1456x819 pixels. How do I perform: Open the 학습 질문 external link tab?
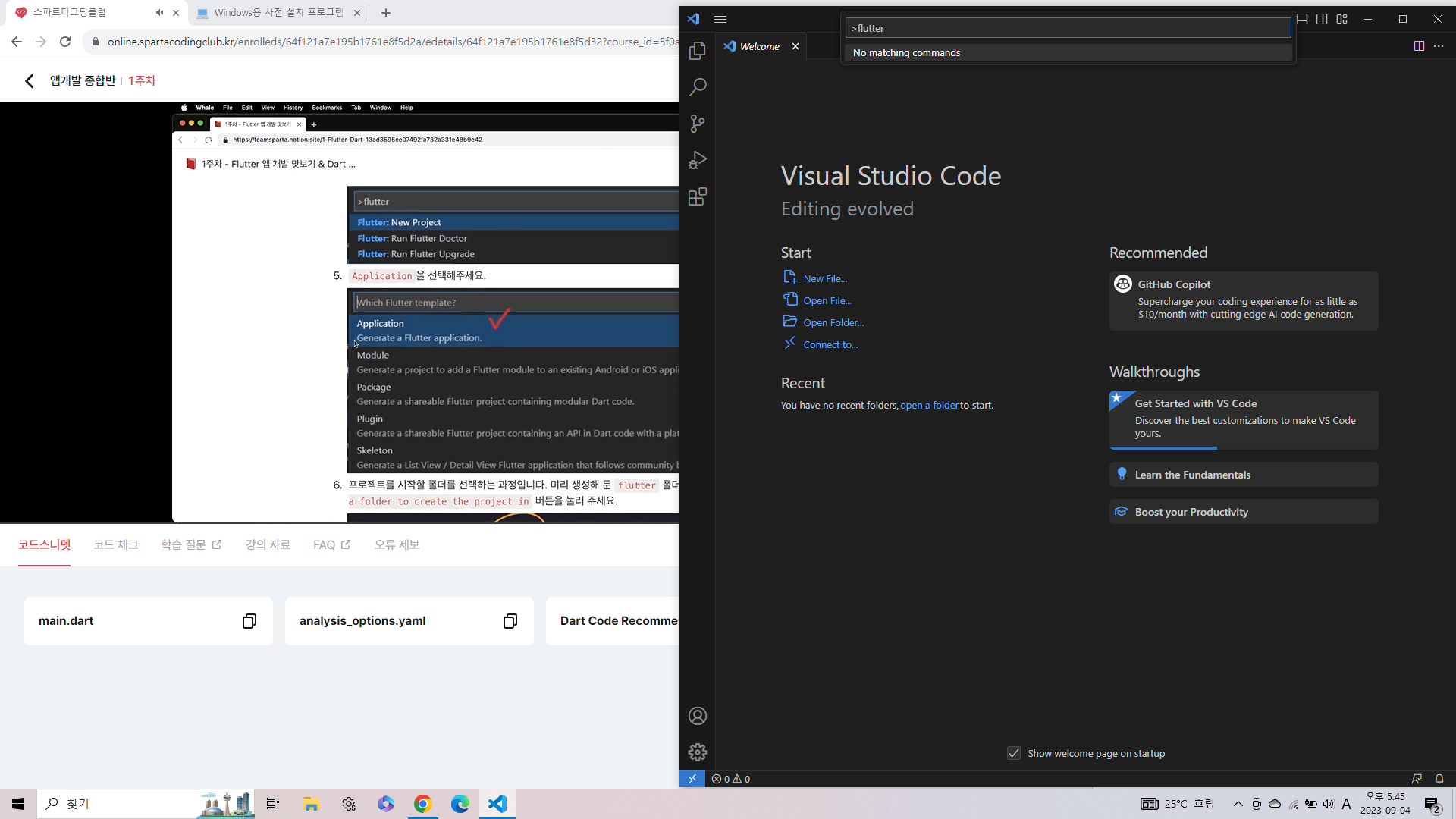(x=191, y=544)
